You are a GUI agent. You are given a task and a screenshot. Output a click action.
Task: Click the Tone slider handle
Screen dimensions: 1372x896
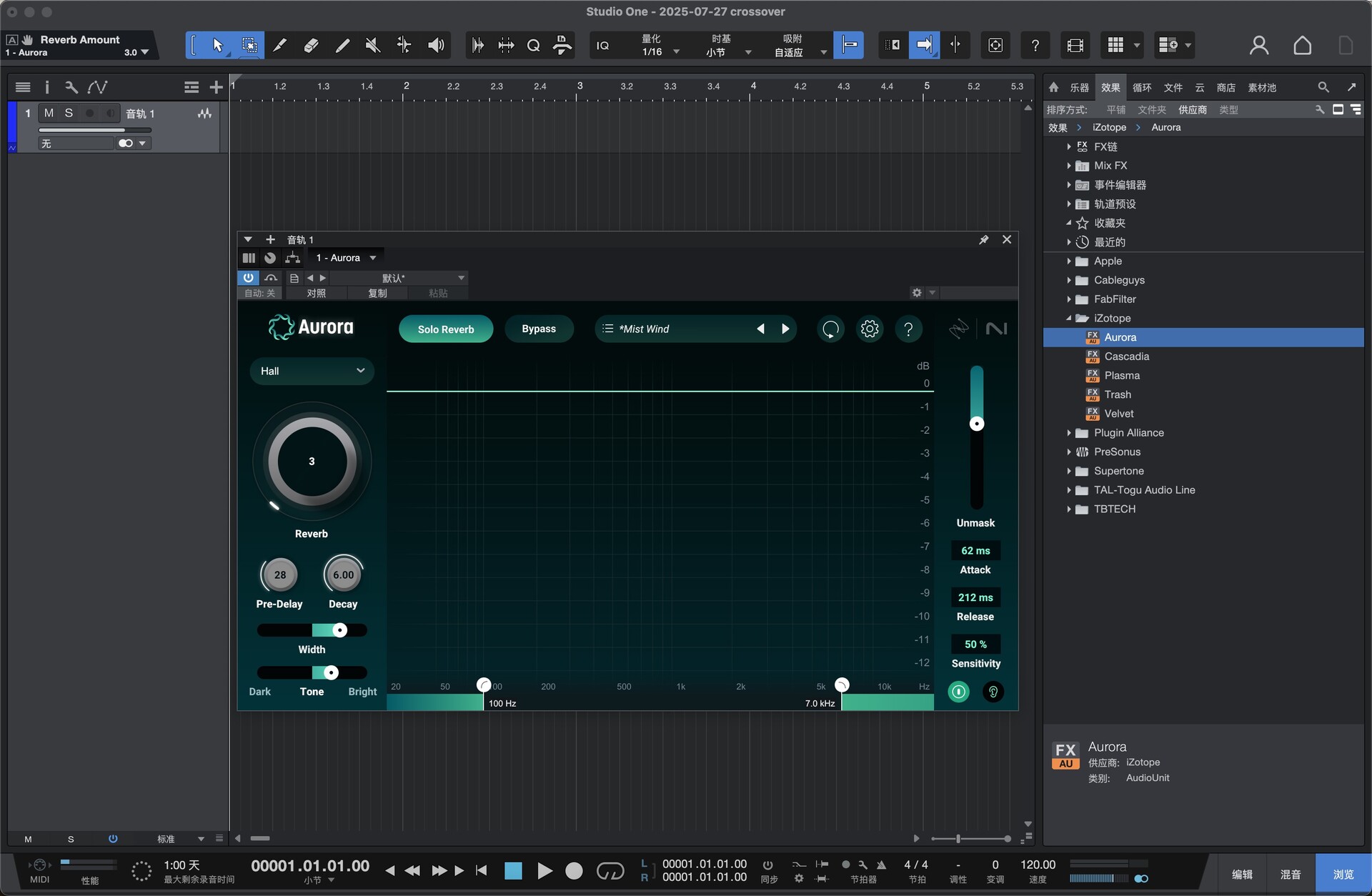point(331,672)
